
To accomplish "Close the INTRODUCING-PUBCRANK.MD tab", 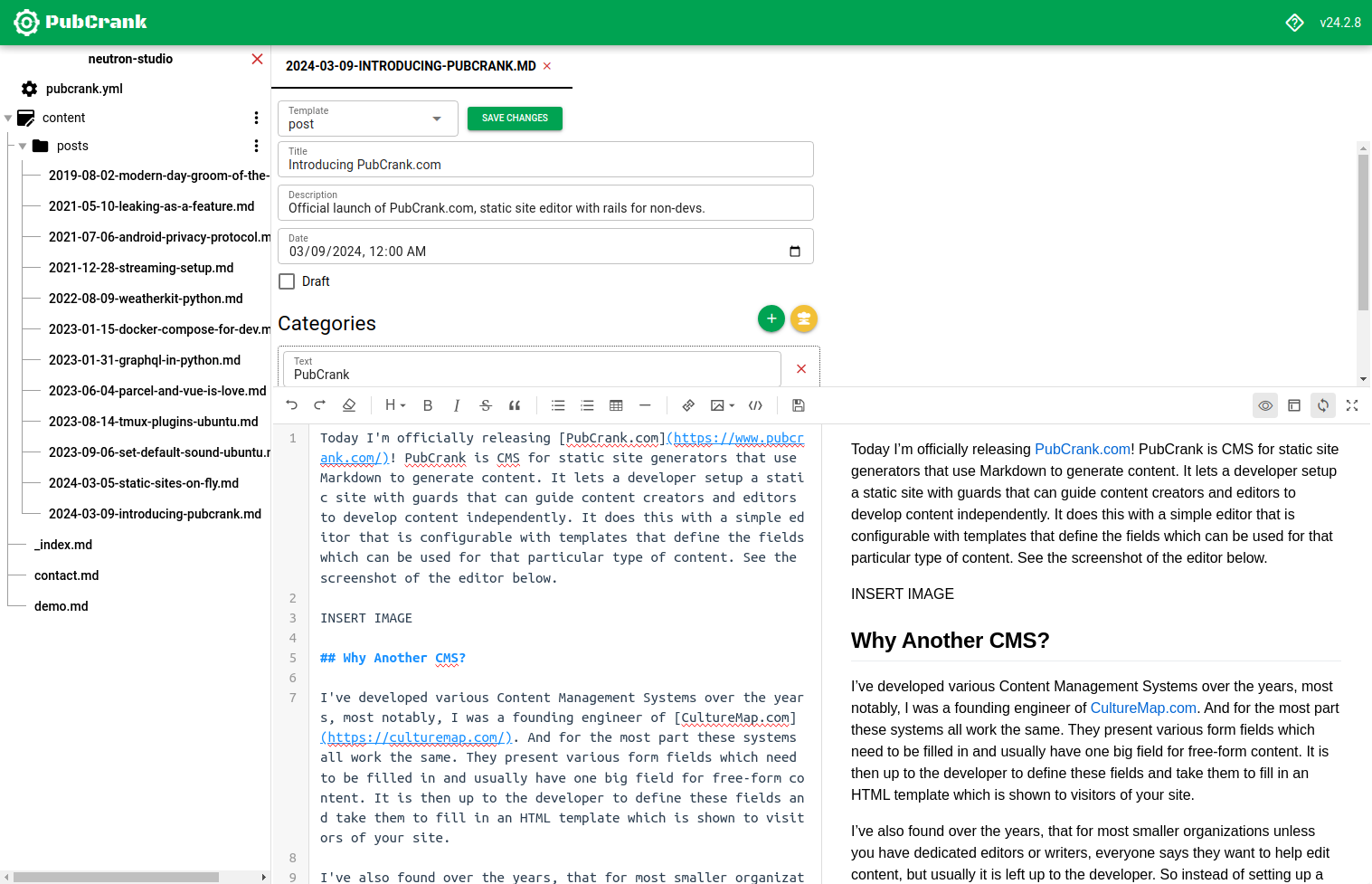I will point(547,66).
